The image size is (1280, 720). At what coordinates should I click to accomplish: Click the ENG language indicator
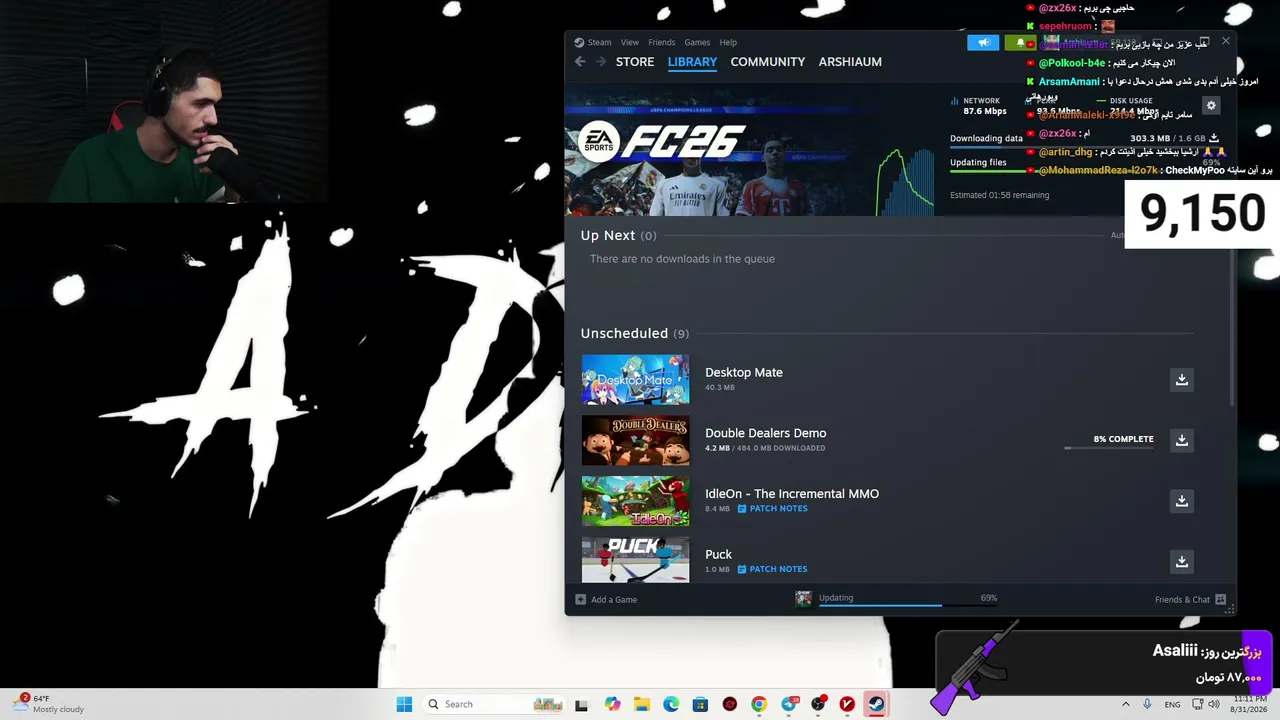pyautogui.click(x=1172, y=704)
